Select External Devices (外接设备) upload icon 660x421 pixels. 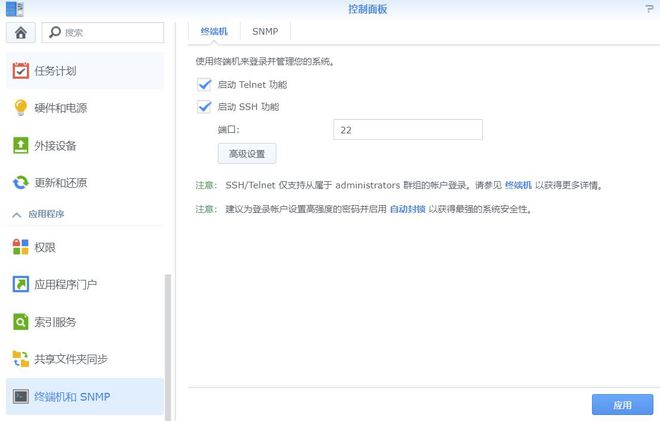20,146
